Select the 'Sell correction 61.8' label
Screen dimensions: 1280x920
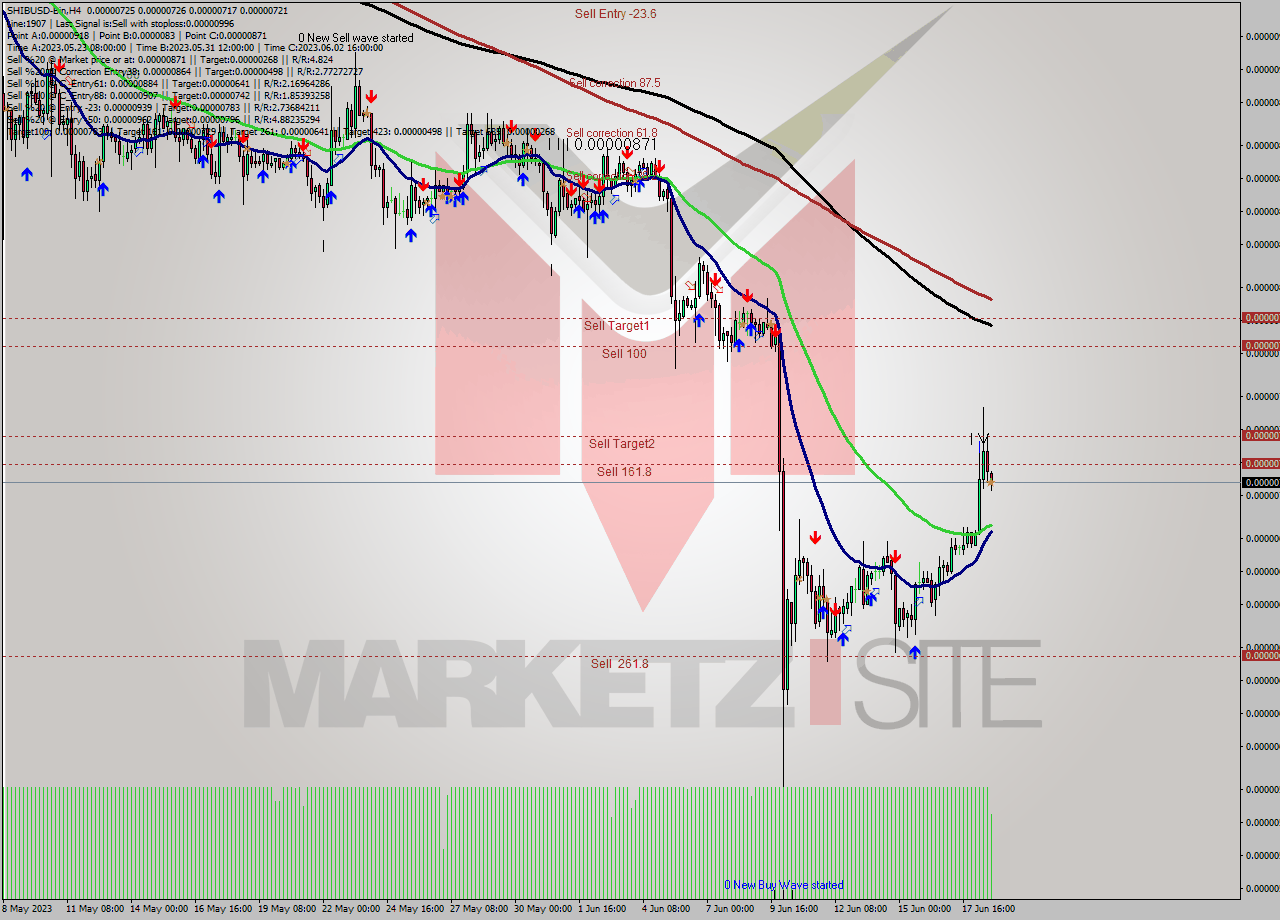pos(612,133)
